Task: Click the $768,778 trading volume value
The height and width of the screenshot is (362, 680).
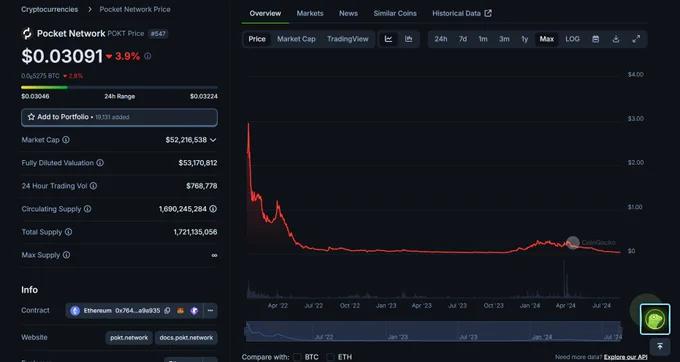Action: 202,186
